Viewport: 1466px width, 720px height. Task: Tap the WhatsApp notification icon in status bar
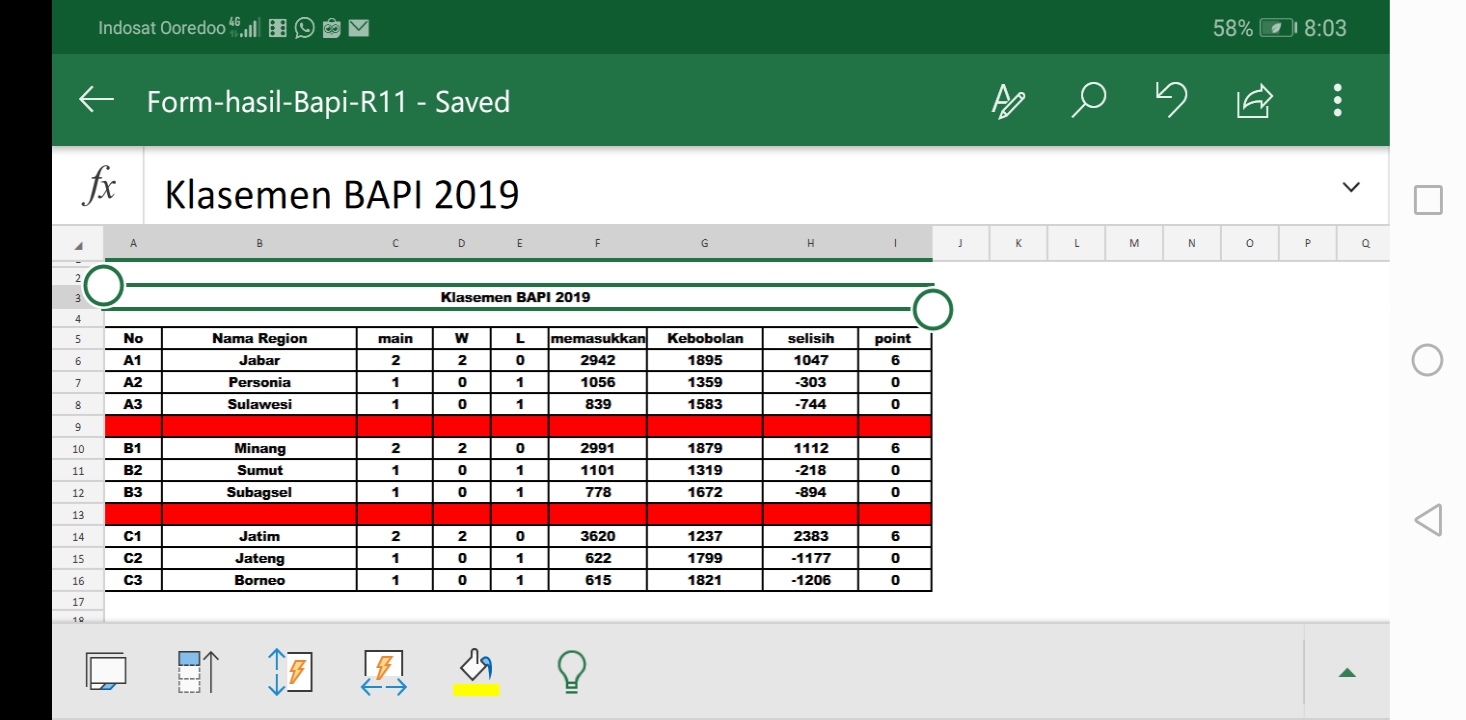[x=305, y=28]
